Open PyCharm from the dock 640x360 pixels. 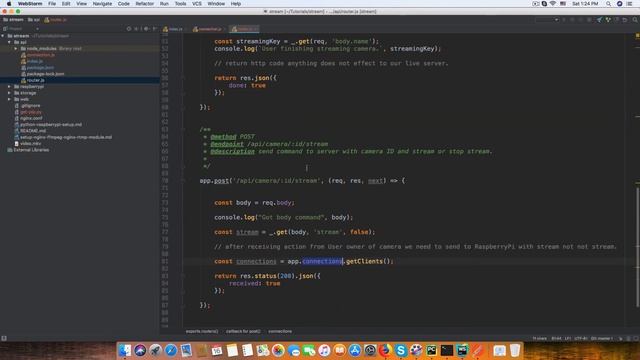tap(431, 350)
